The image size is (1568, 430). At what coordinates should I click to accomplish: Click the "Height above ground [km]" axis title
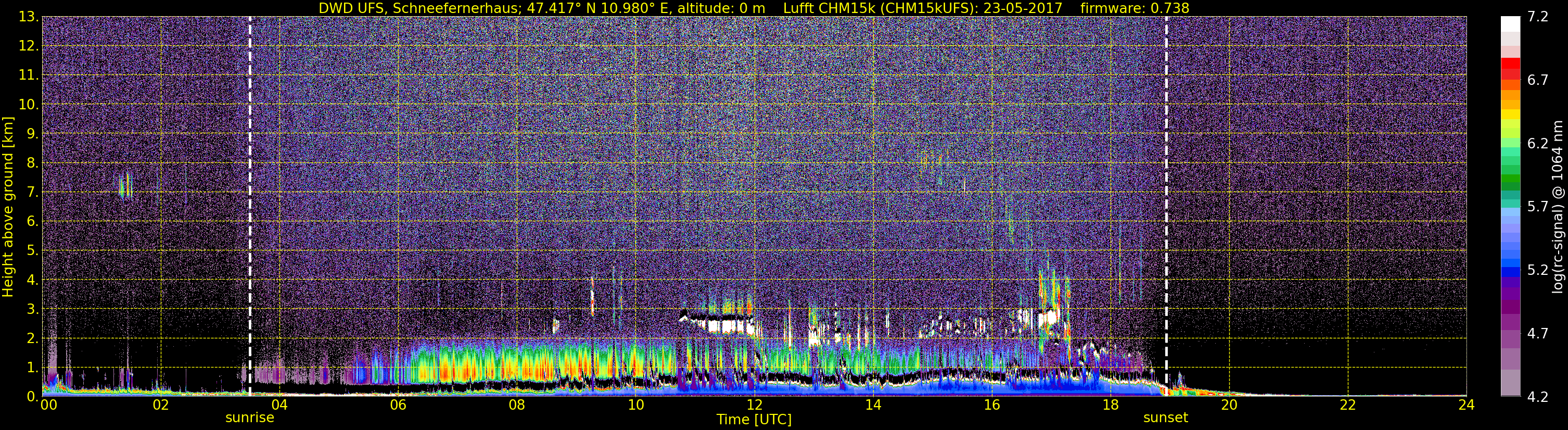[8, 207]
